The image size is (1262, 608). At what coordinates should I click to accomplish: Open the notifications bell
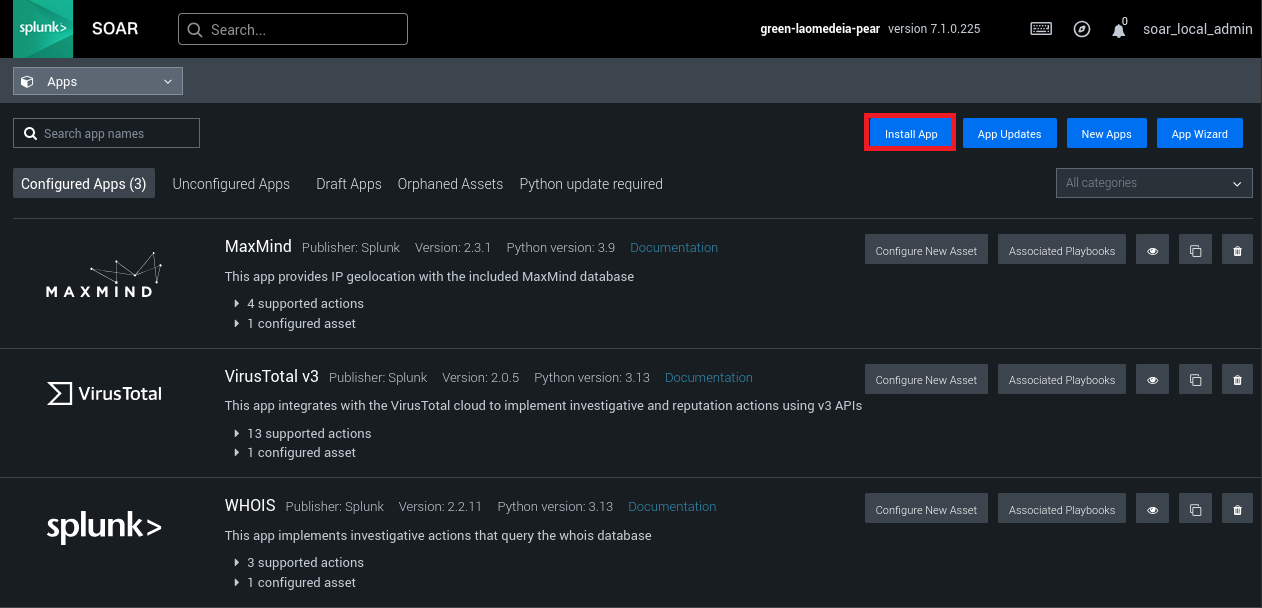[1118, 30]
